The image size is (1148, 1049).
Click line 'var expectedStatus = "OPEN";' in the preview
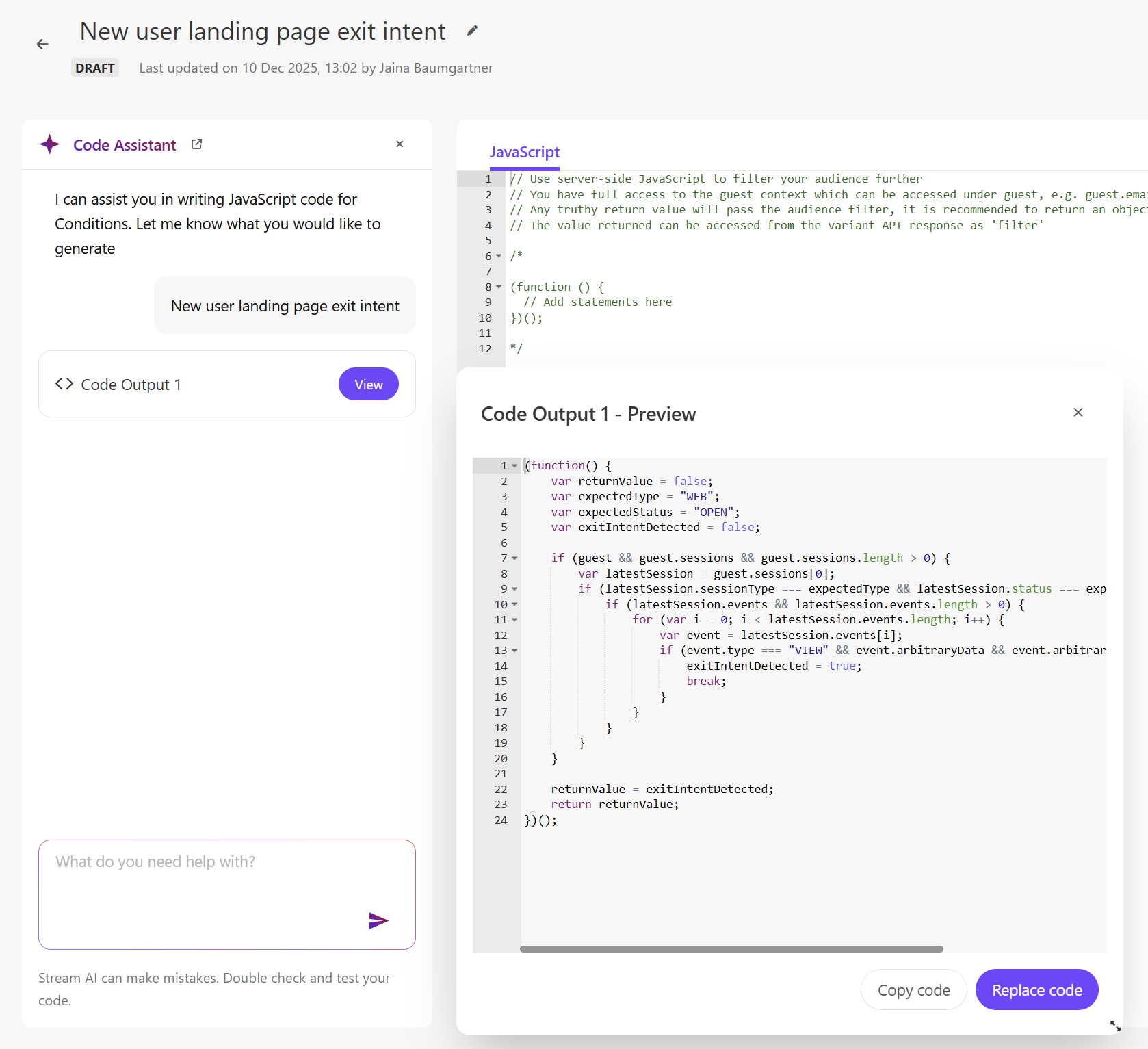pyautogui.click(x=645, y=513)
